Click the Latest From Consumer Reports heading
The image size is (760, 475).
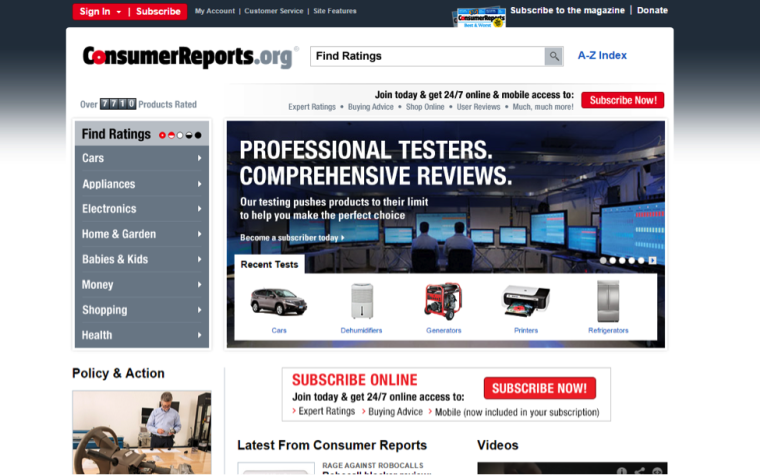coord(332,445)
